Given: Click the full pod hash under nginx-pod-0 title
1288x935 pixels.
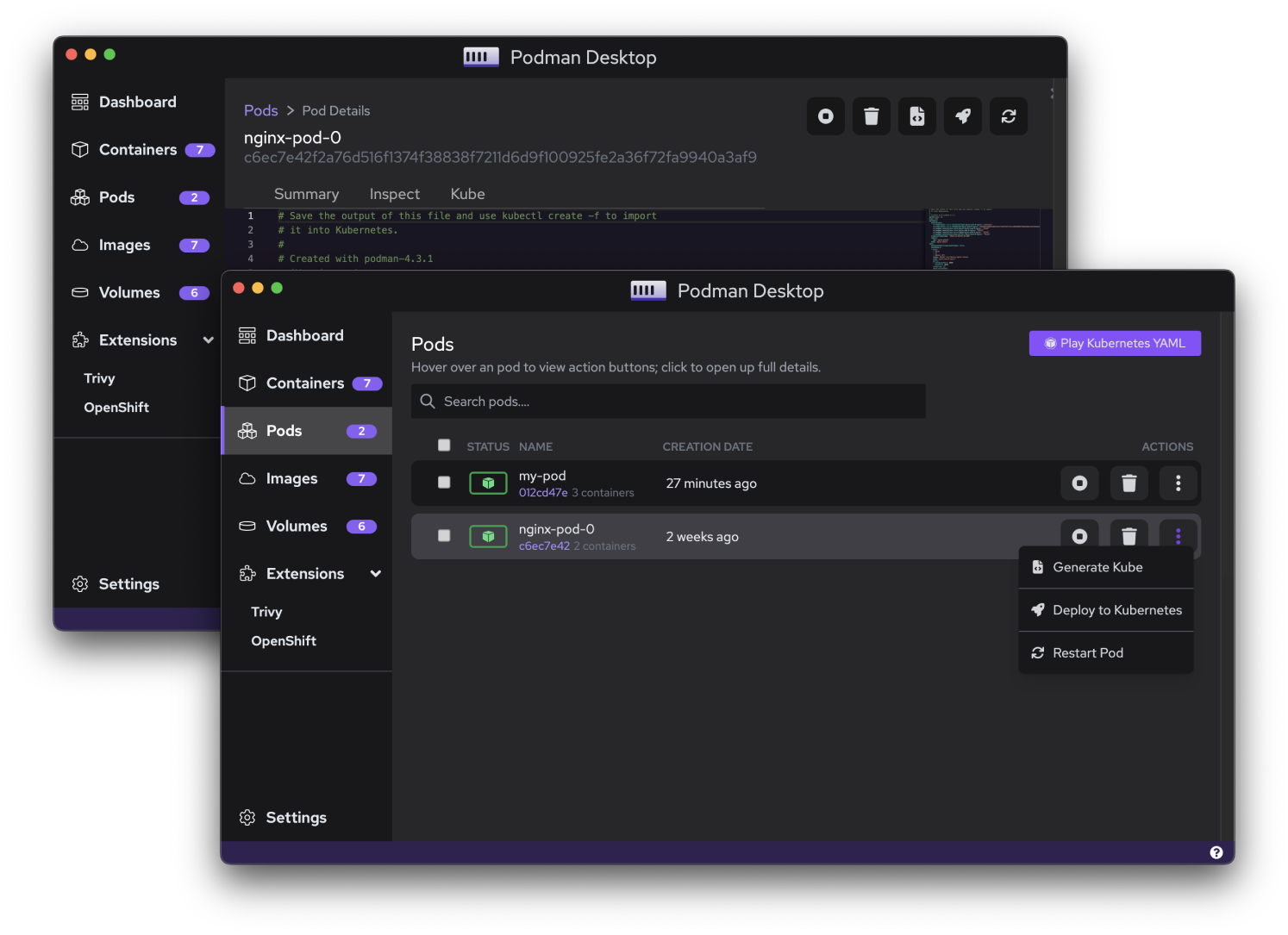Looking at the screenshot, I should (x=500, y=157).
